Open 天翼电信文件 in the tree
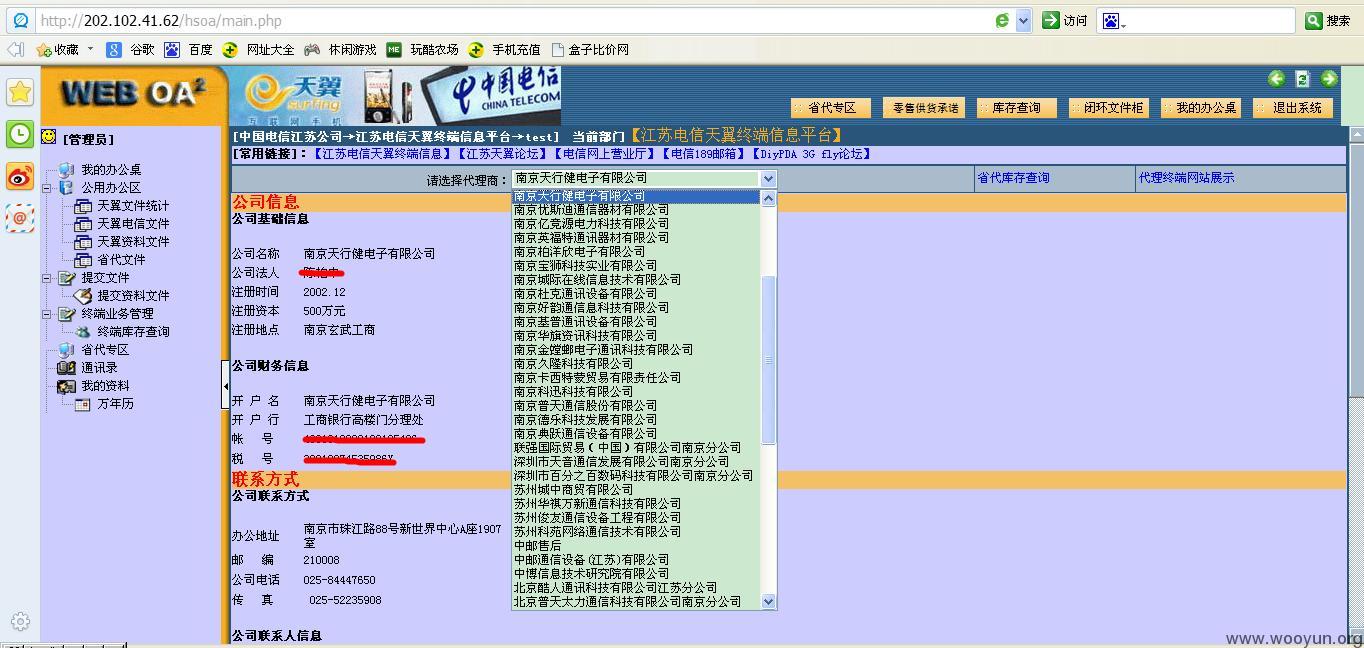1364x648 pixels. [x=133, y=224]
